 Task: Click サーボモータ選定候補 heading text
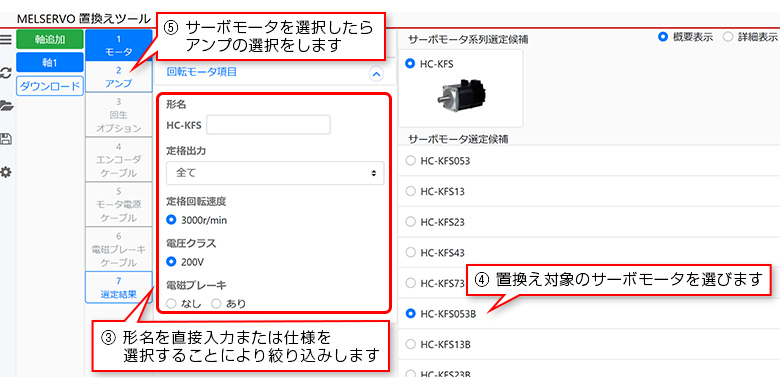(458, 139)
